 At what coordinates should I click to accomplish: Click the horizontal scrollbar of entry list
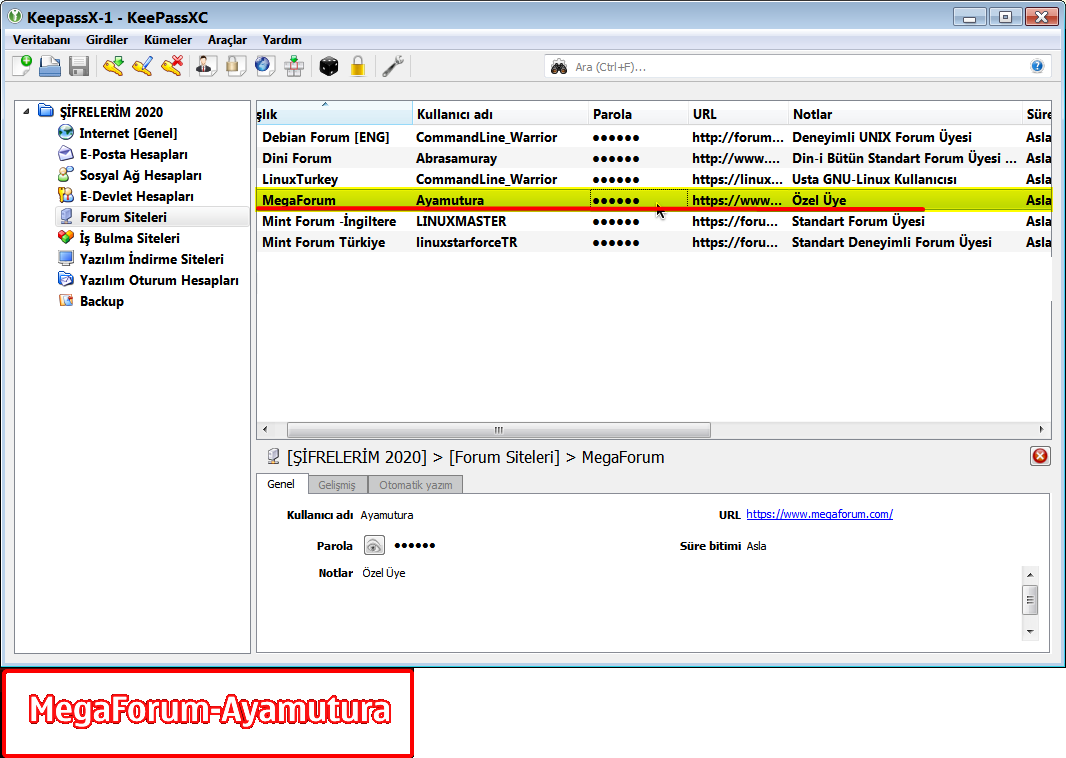[498, 430]
